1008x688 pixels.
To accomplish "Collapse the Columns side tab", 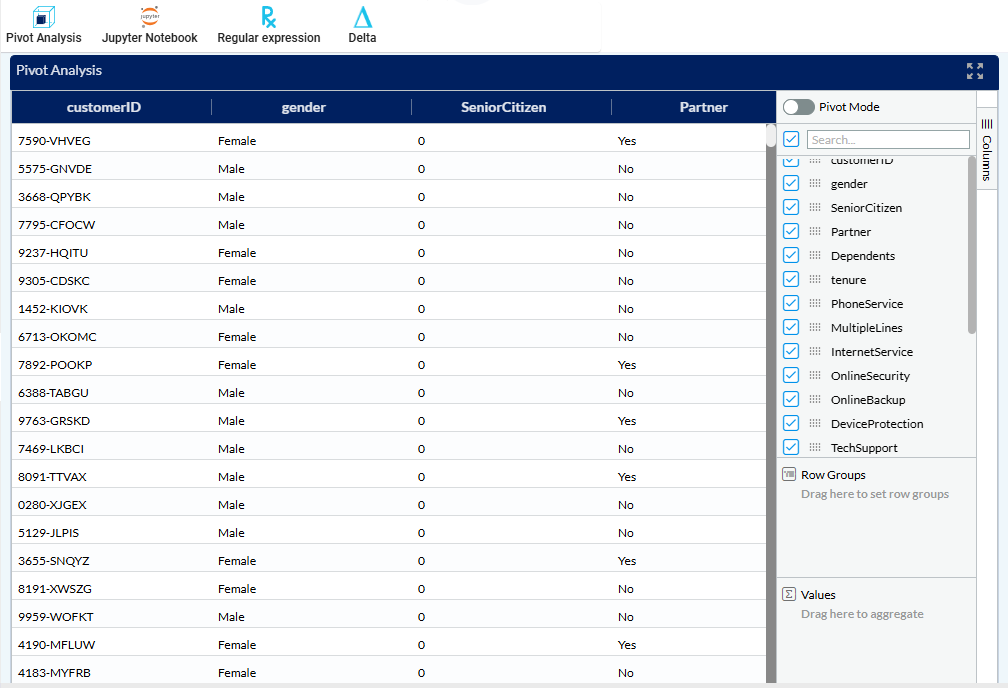I will 986,150.
